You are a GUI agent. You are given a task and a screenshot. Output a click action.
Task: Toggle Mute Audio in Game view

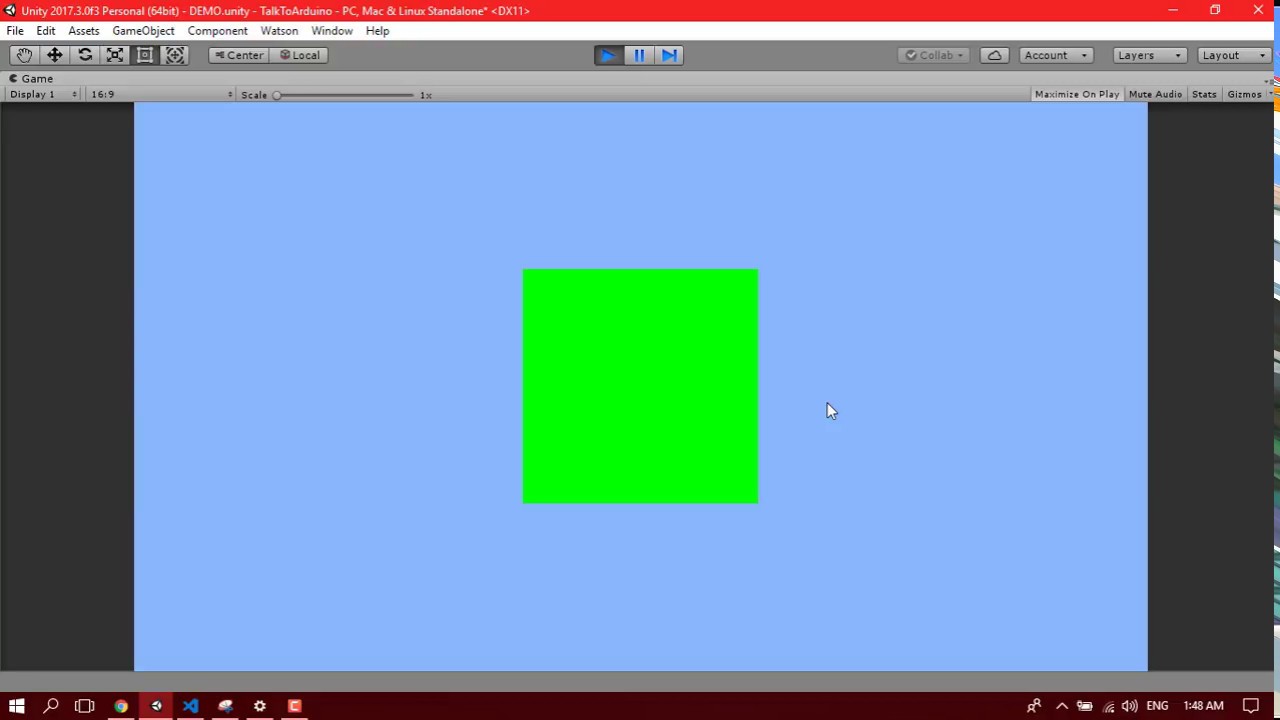tap(1155, 94)
